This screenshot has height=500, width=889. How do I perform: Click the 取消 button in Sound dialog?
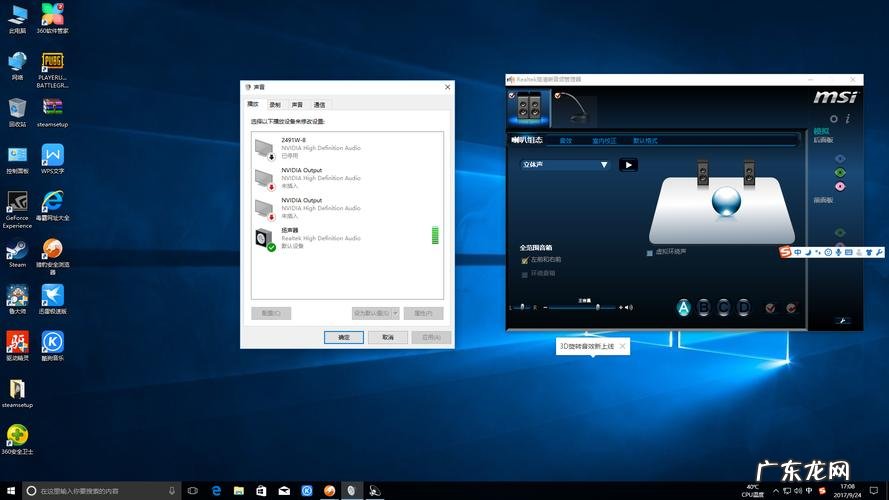(388, 338)
